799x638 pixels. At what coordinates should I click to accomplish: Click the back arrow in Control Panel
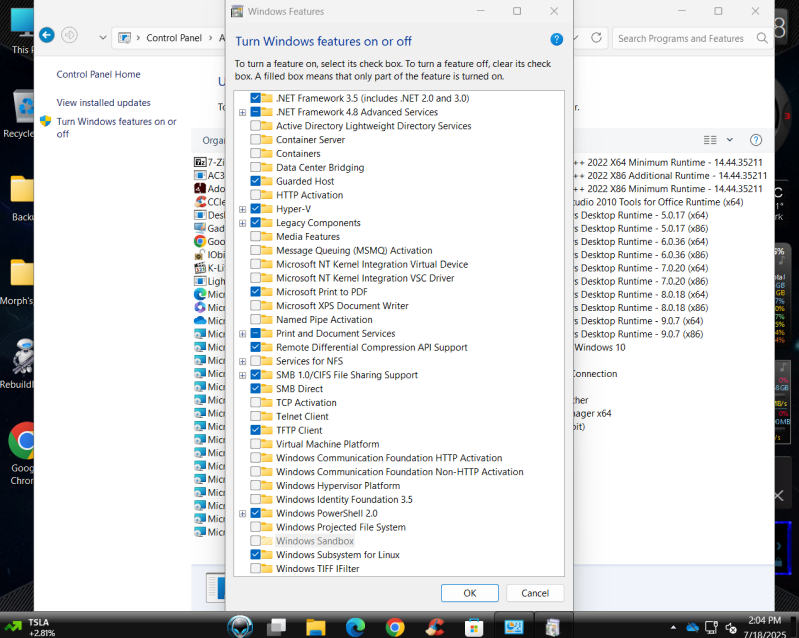tap(47, 35)
